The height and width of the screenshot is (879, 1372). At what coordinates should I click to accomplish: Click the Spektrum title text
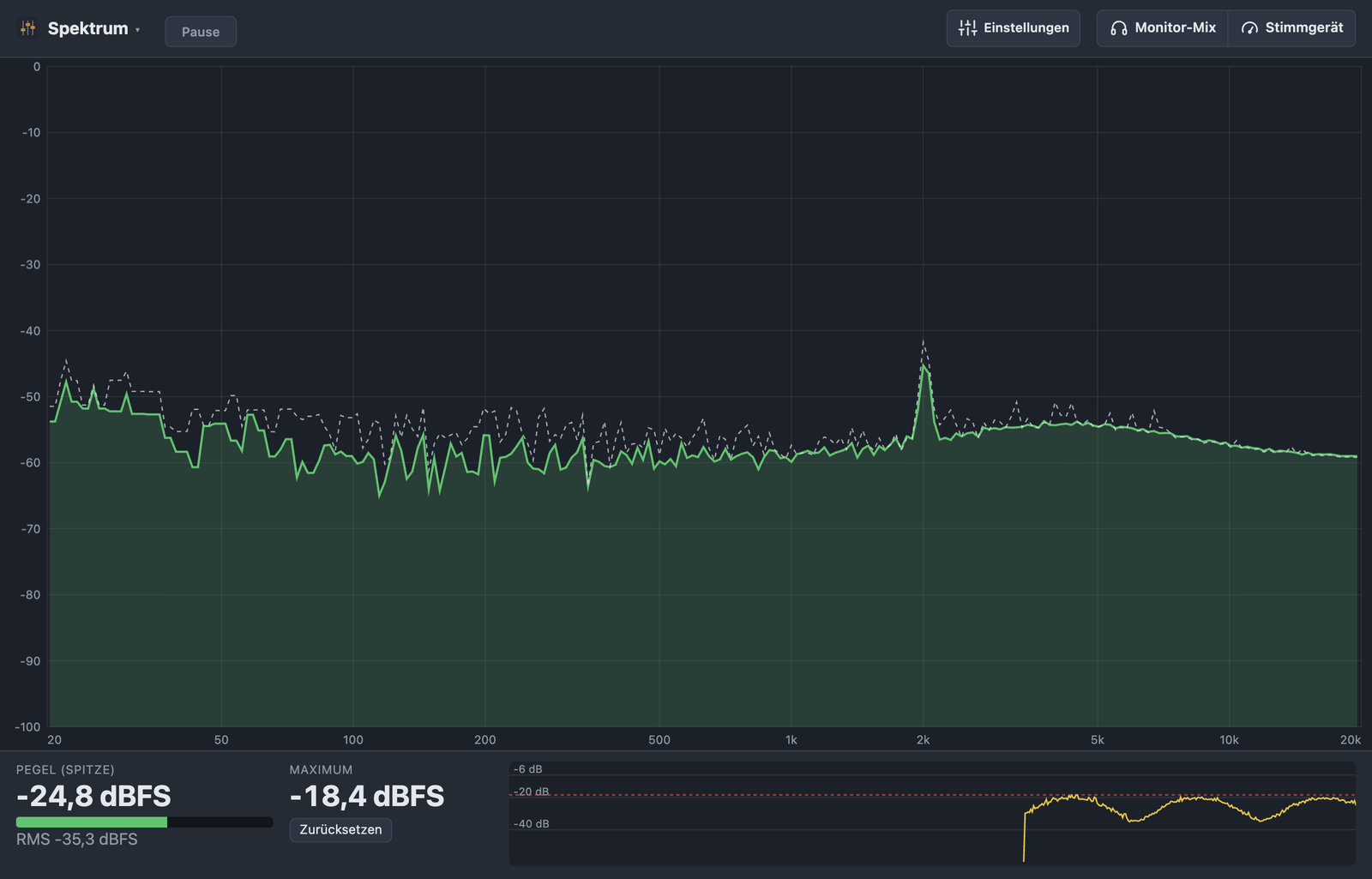87,28
